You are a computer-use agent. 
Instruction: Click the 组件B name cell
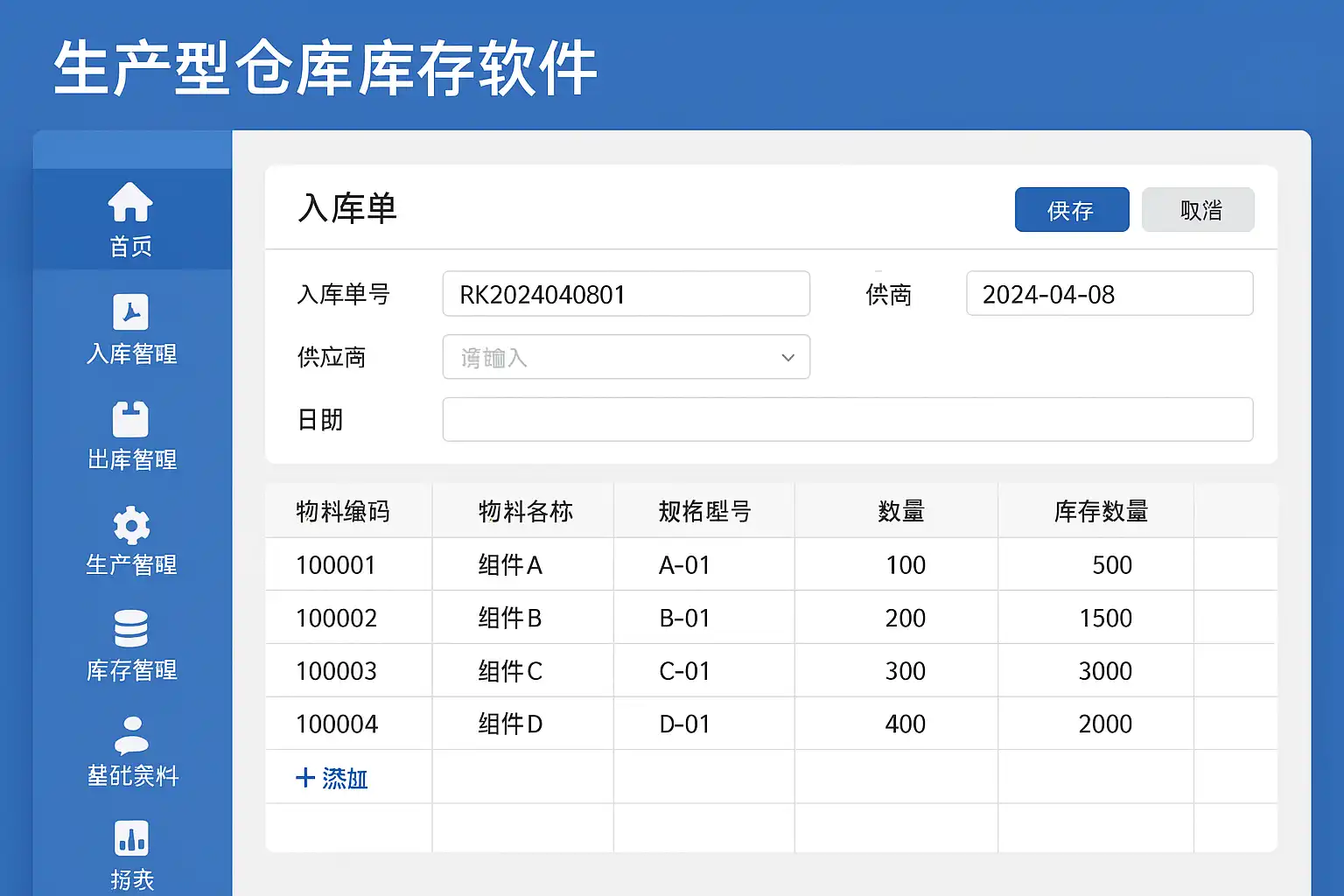click(510, 619)
